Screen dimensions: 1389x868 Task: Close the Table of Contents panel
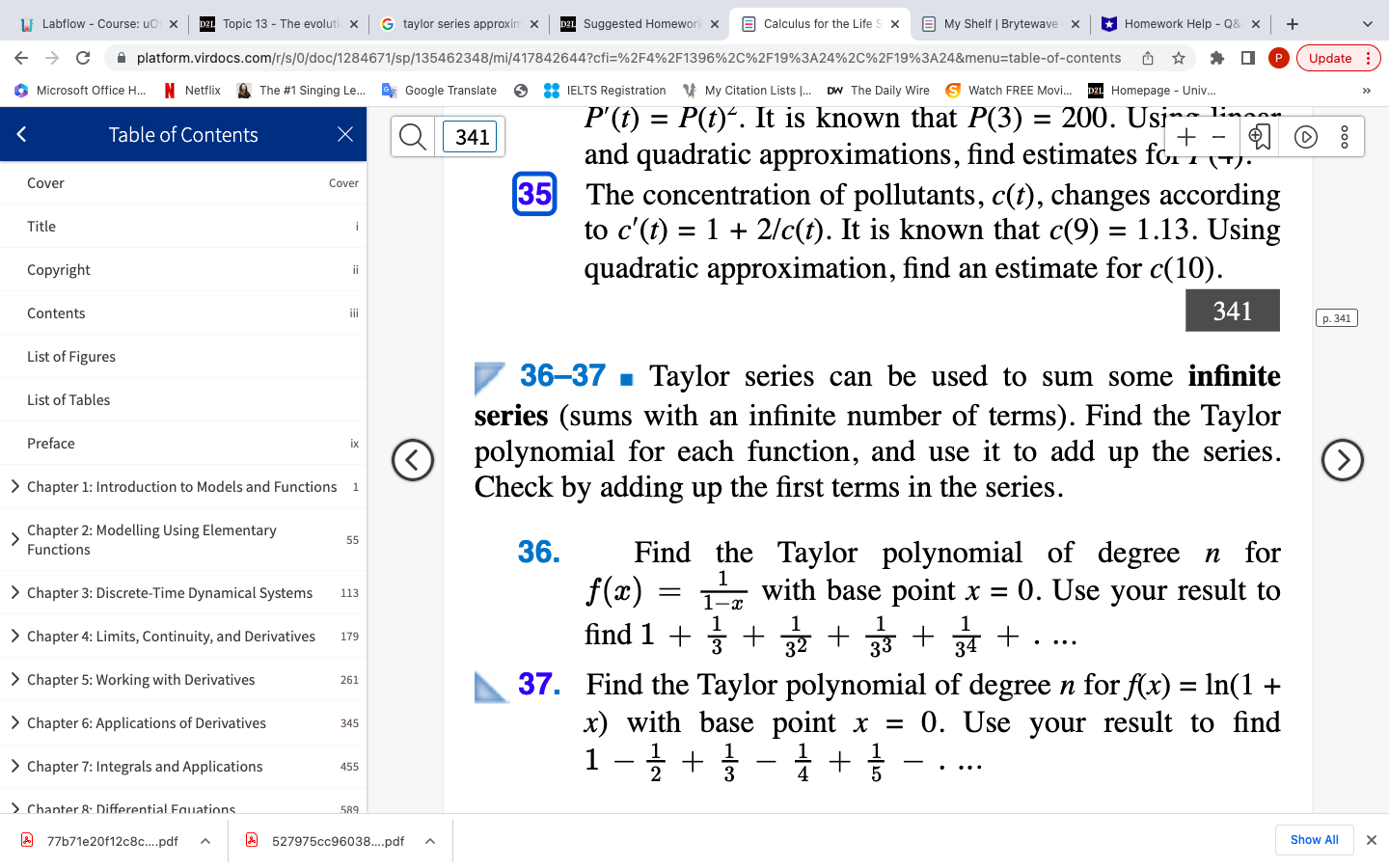pyautogui.click(x=345, y=134)
